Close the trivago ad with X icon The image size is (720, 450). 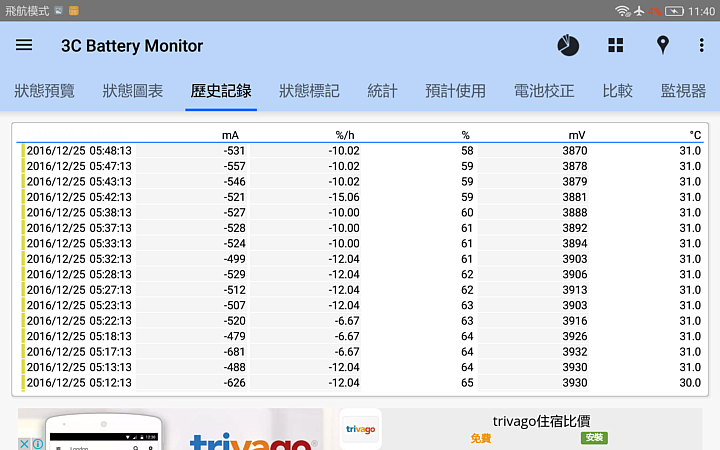(x=24, y=444)
